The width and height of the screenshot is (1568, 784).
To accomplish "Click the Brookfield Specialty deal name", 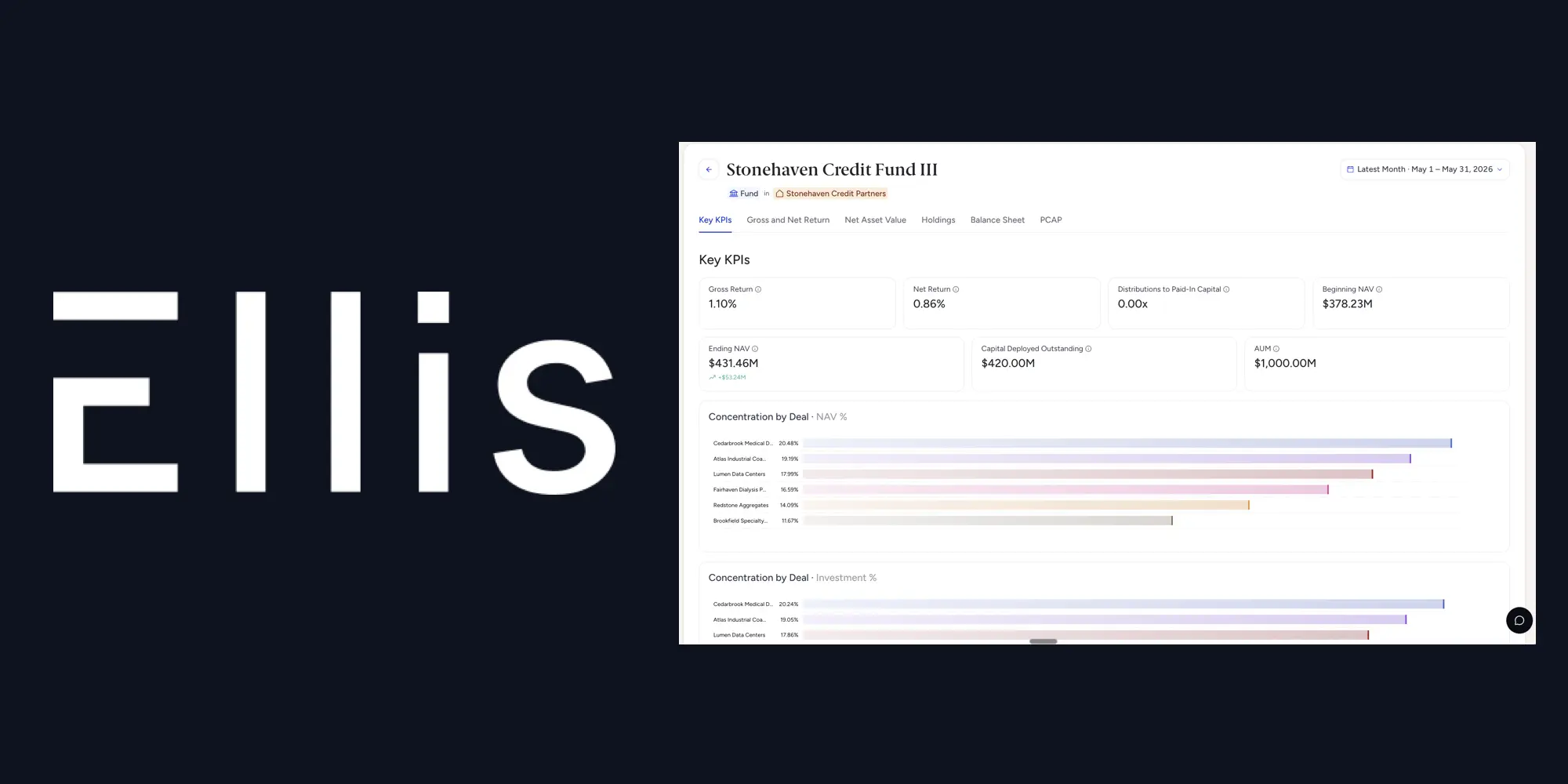I will (740, 521).
